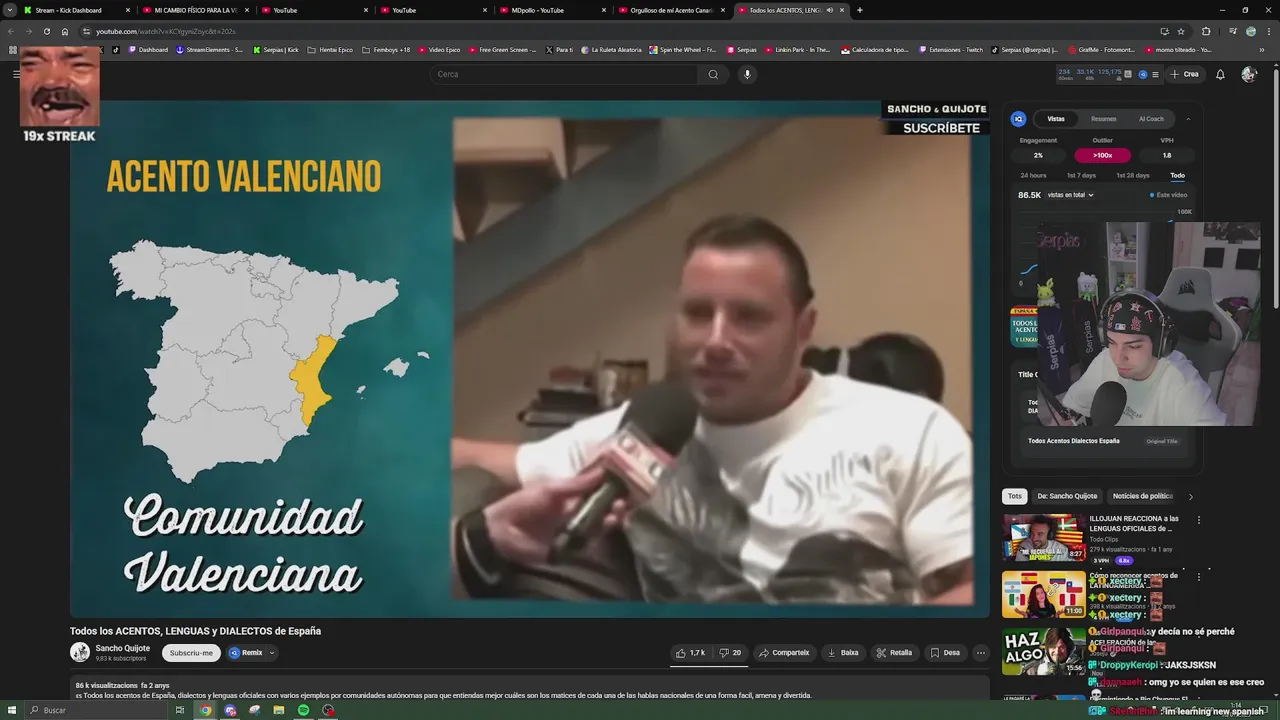1280x720 pixels.
Task: Open the YouTube account avatar menu
Action: pos(1248,74)
